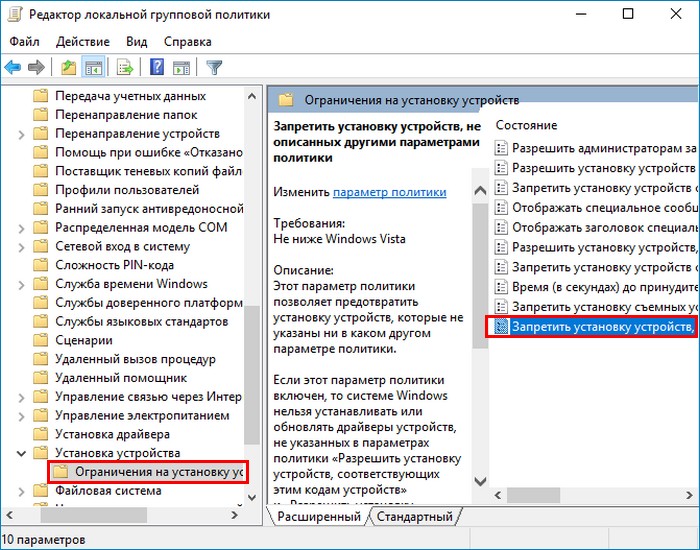Image resolution: width=700 pixels, height=550 pixels.
Task: Click the 'параметр политики' link
Action: coord(389,191)
